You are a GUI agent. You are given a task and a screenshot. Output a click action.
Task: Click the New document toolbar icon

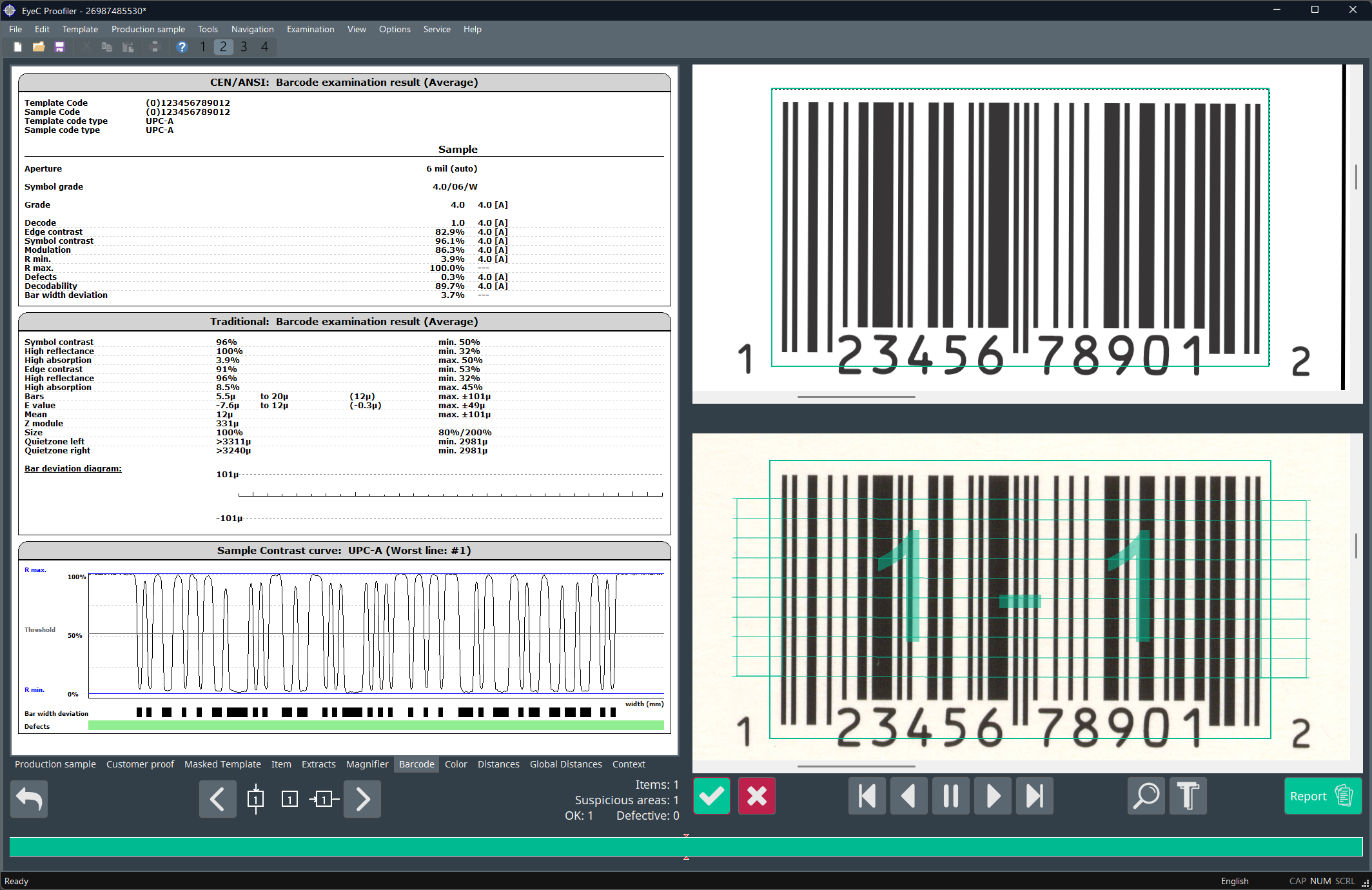(x=18, y=47)
